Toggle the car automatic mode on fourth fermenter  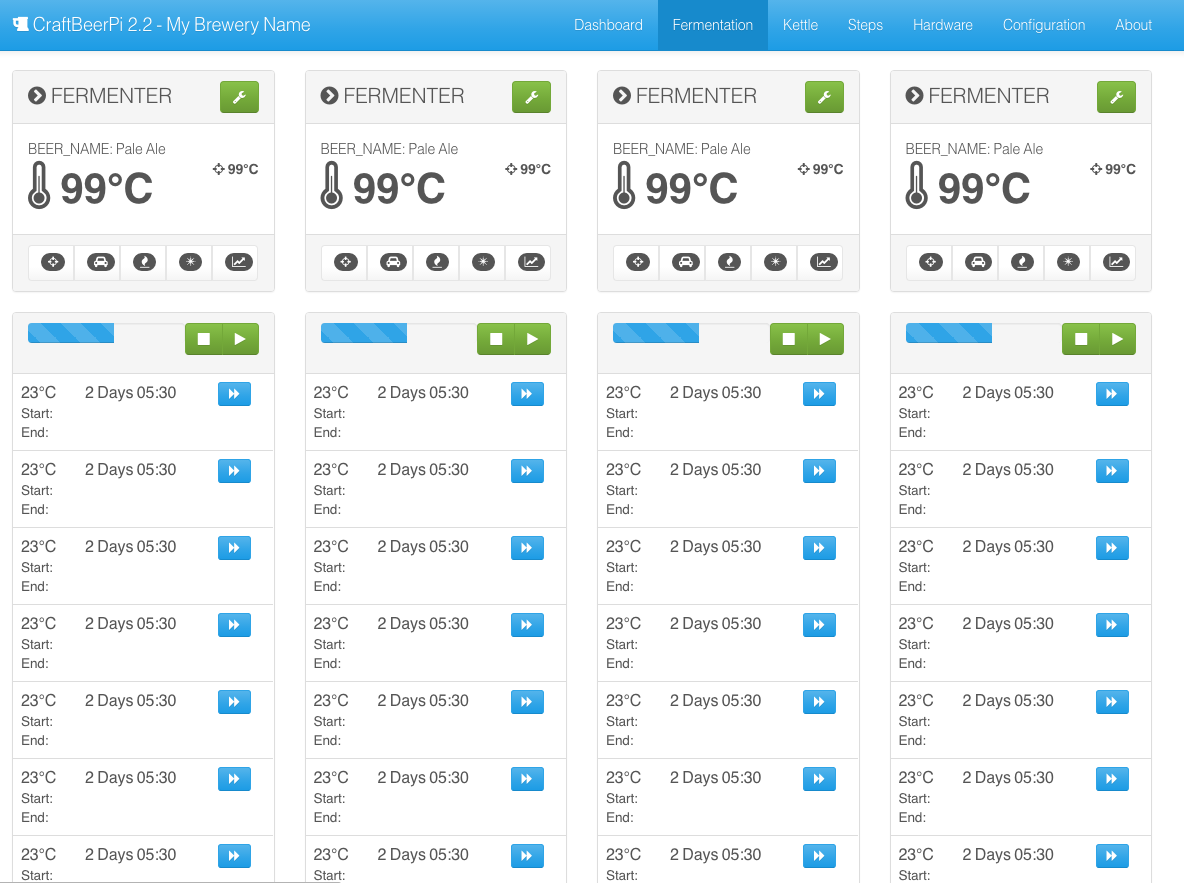pyautogui.click(x=976, y=262)
